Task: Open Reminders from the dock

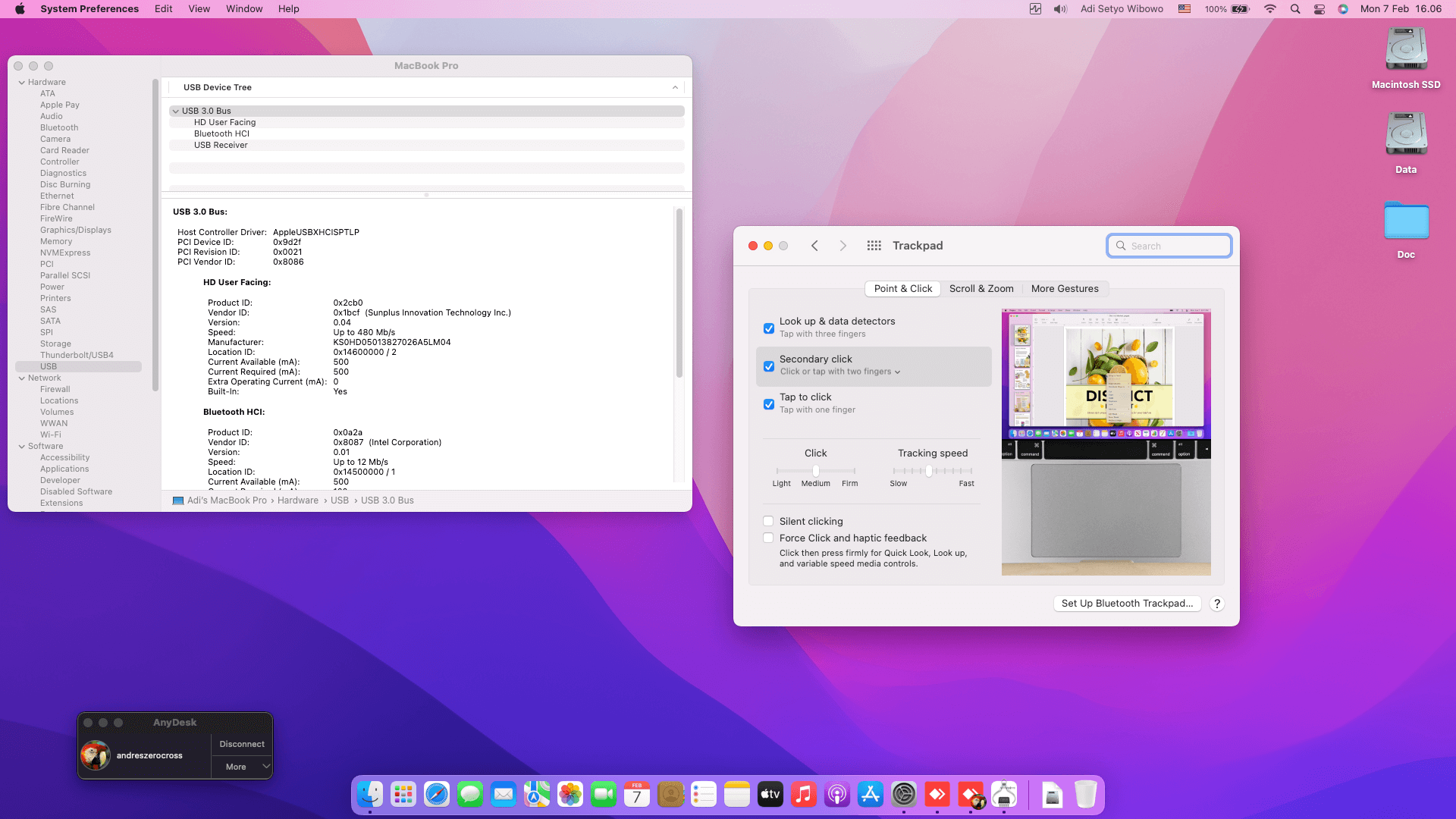Action: 704,794
